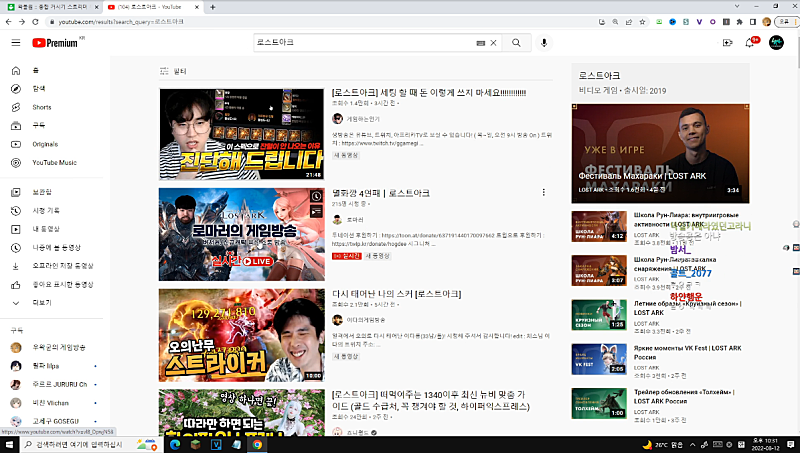Start voice search with the microphone
Viewport: 800px width, 453px height.
coord(545,43)
